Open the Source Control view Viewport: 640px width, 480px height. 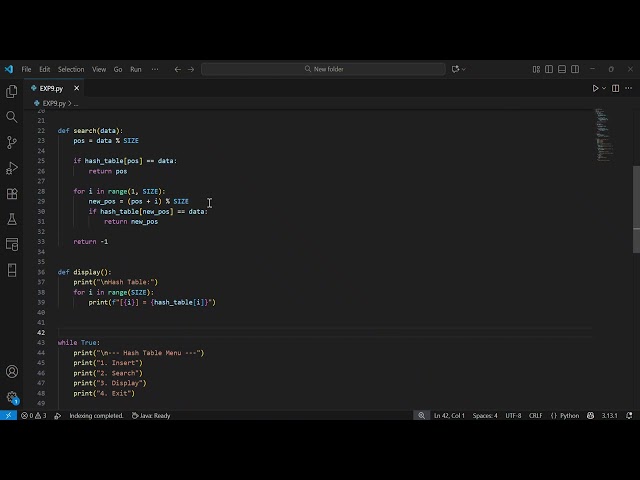[x=12, y=142]
